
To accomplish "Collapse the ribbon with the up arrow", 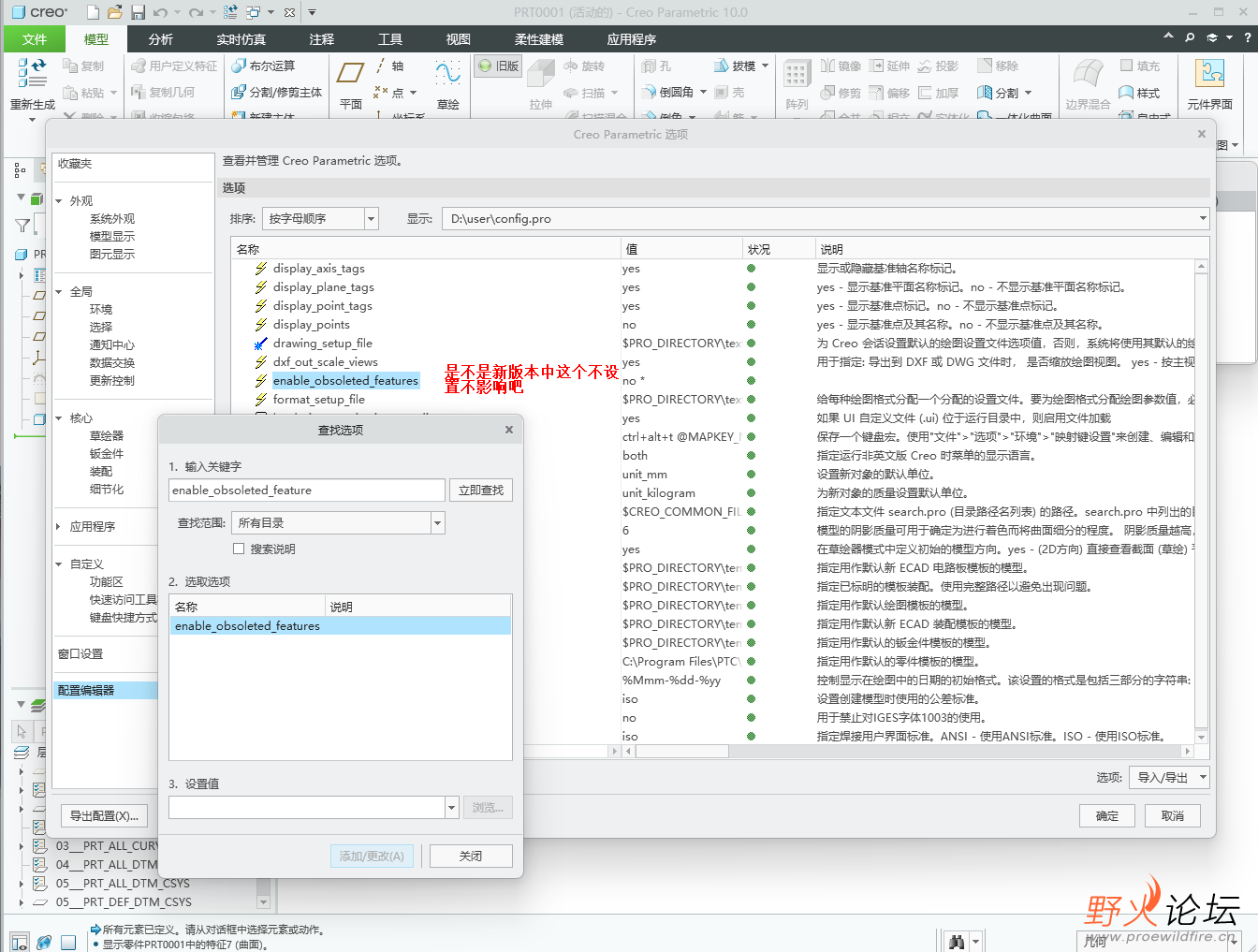I will [x=1168, y=37].
